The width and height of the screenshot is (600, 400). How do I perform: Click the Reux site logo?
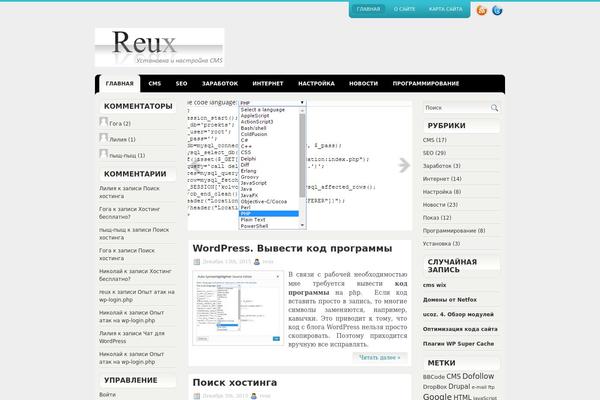160,47
